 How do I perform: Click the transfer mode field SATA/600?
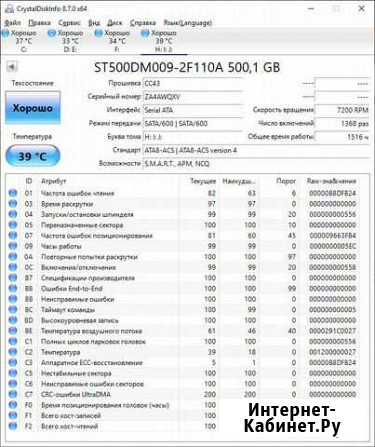pyautogui.click(x=193, y=123)
